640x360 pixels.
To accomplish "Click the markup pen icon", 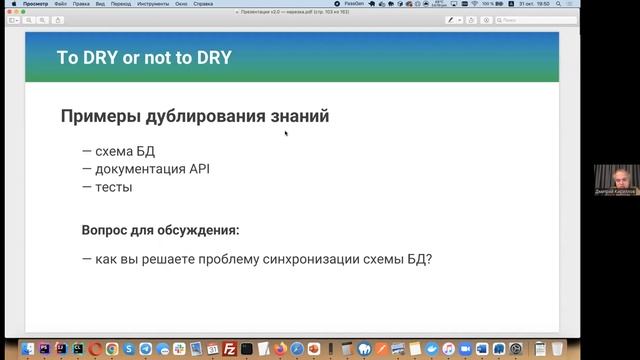I will pos(451,20).
